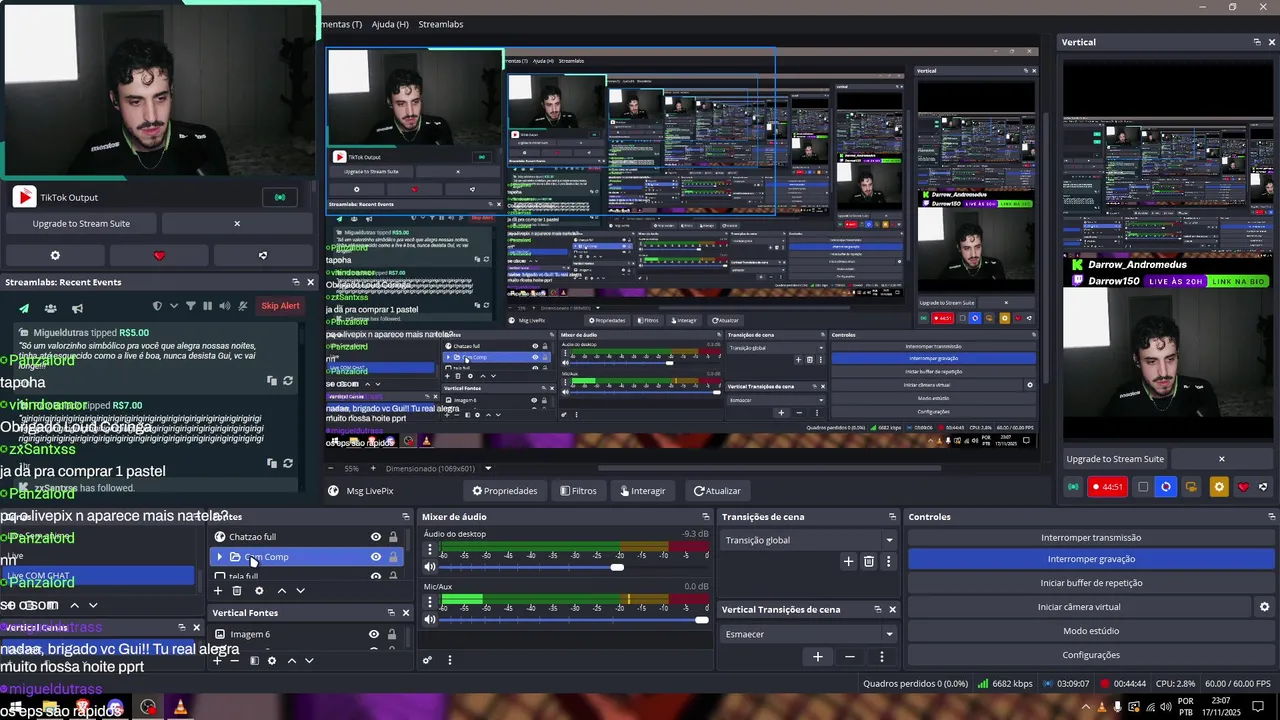Image resolution: width=1280 pixels, height=720 pixels.
Task: Add a vertical scene transition
Action: click(817, 657)
